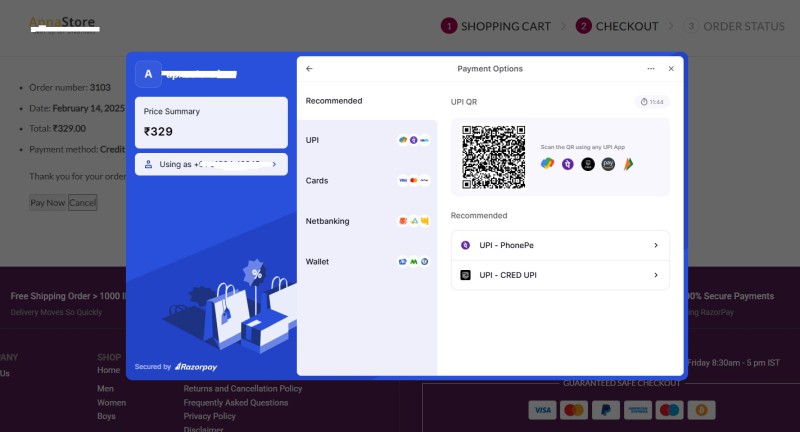800x432 pixels.
Task: Click the user icon in 'Using as' row
Action: 148,164
